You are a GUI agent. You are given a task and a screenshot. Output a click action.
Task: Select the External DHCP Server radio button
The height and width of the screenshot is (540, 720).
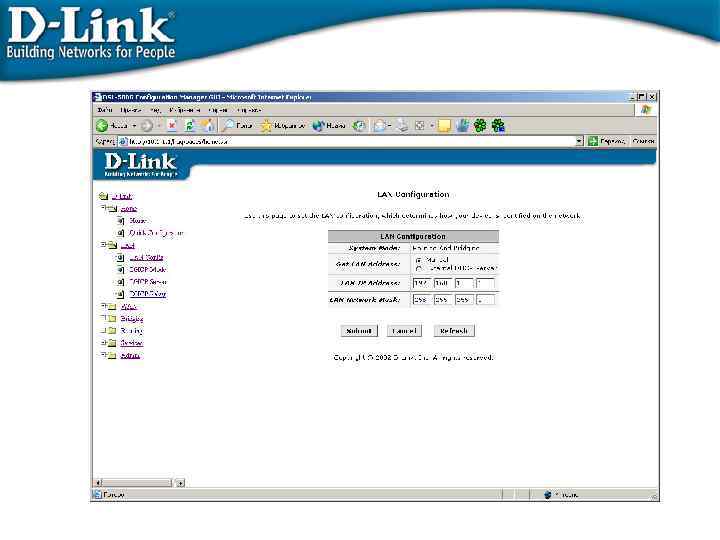[x=418, y=268]
